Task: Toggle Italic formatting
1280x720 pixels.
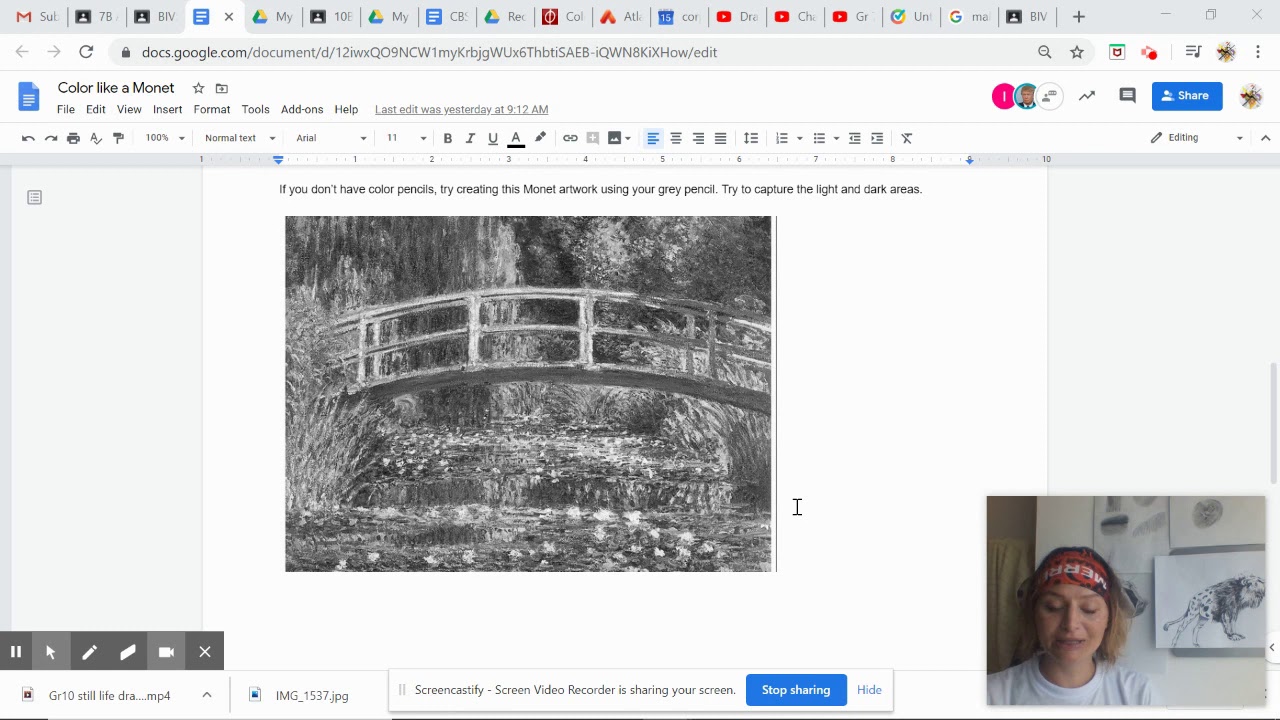Action: [x=470, y=138]
